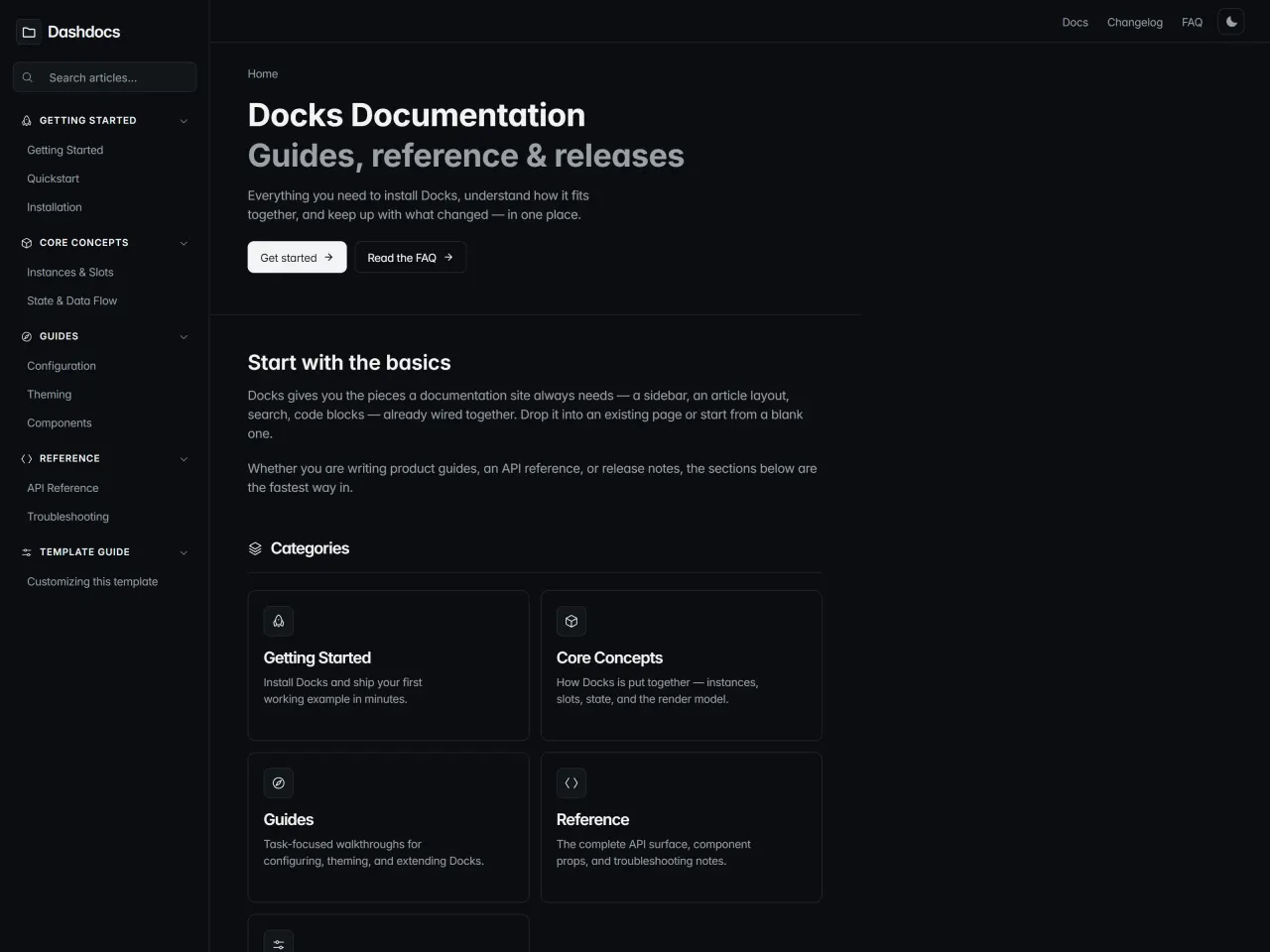Click the GETTING STARTED section header label
Image resolution: width=1270 pixels, height=952 pixels.
pos(88,121)
